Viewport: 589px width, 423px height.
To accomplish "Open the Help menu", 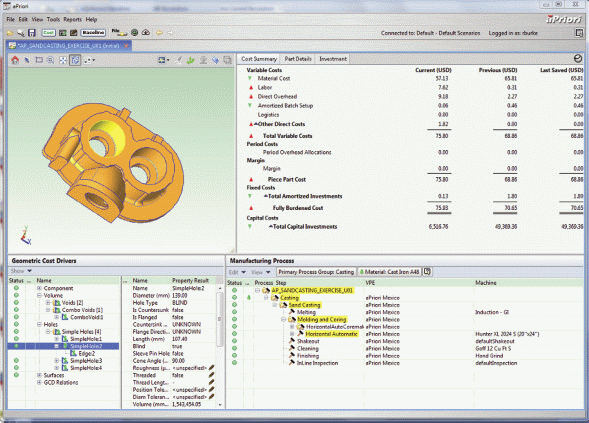I will (x=91, y=19).
